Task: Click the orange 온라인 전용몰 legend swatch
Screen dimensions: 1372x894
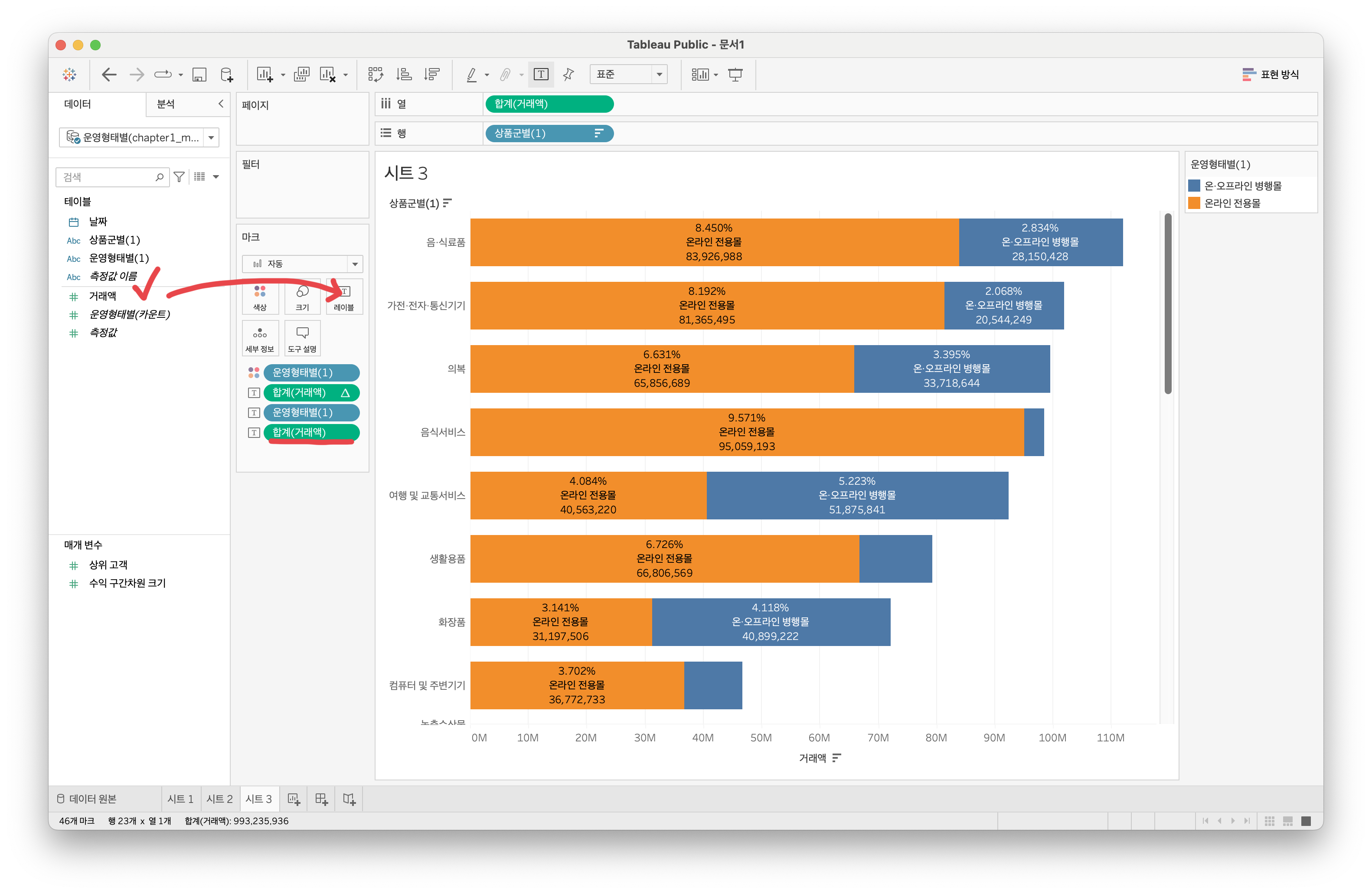Action: [1194, 203]
